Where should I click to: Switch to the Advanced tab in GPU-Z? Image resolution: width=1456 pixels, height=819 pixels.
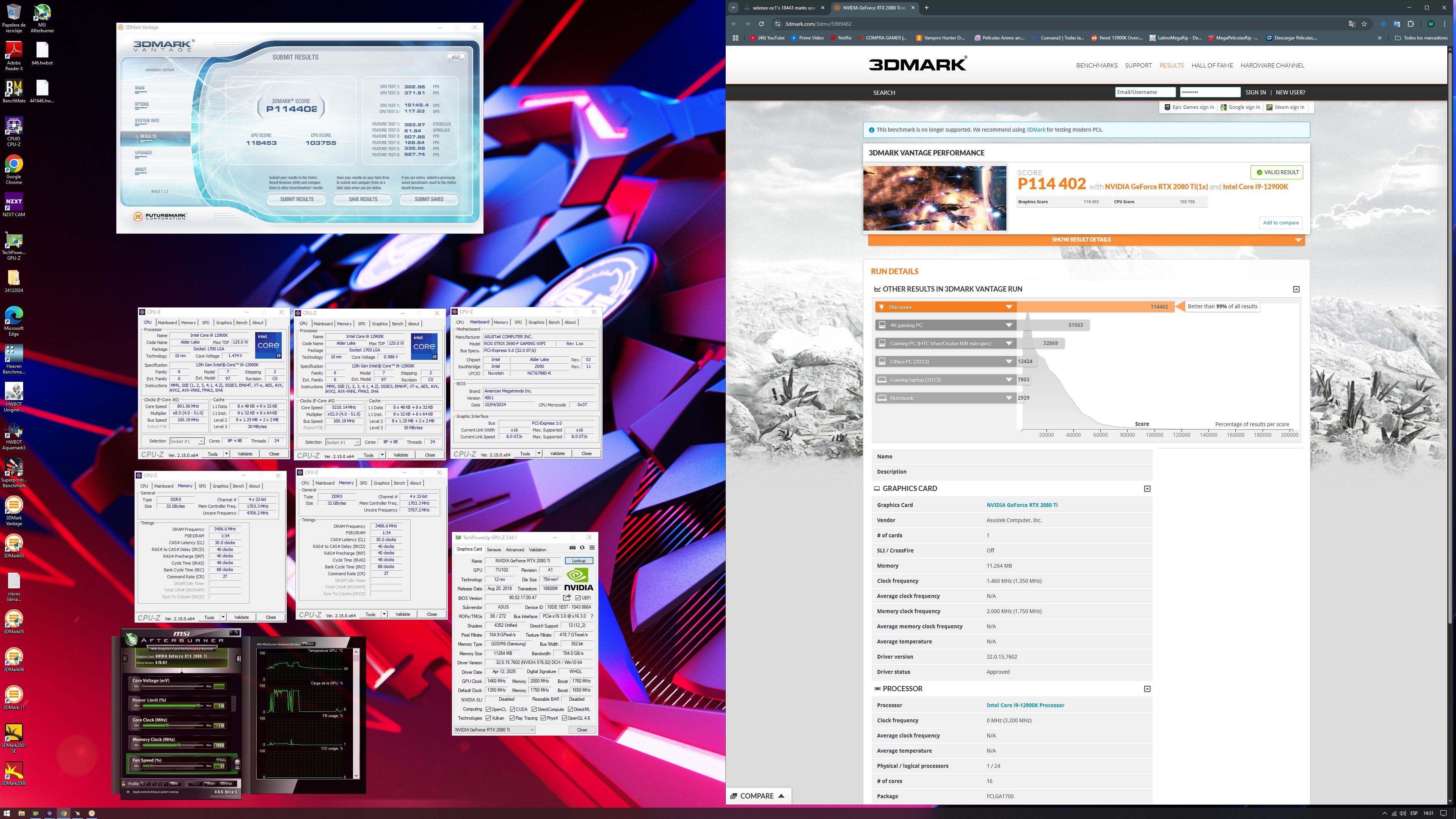pos(515,549)
